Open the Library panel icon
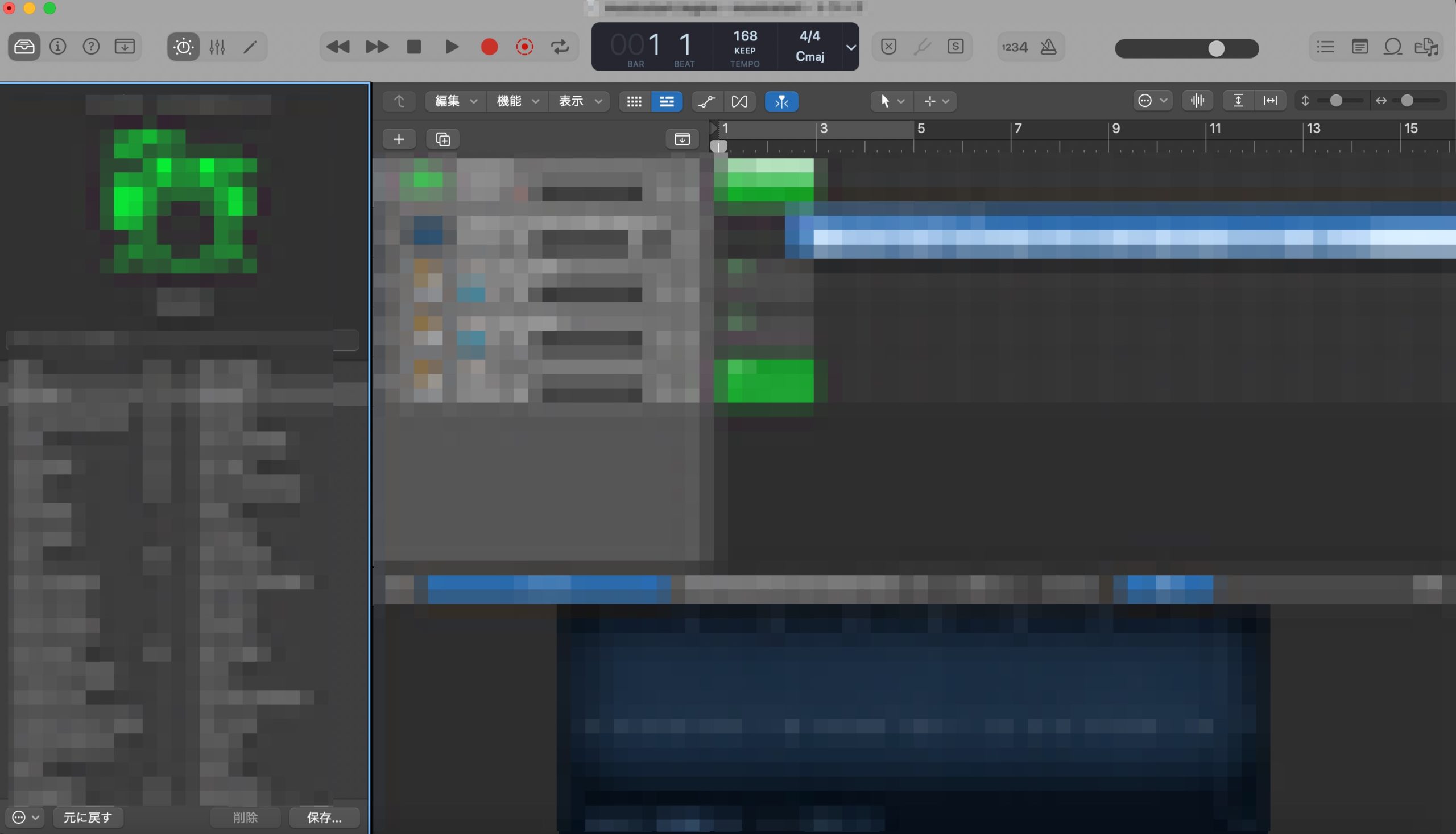Image resolution: width=1456 pixels, height=834 pixels. point(24,47)
